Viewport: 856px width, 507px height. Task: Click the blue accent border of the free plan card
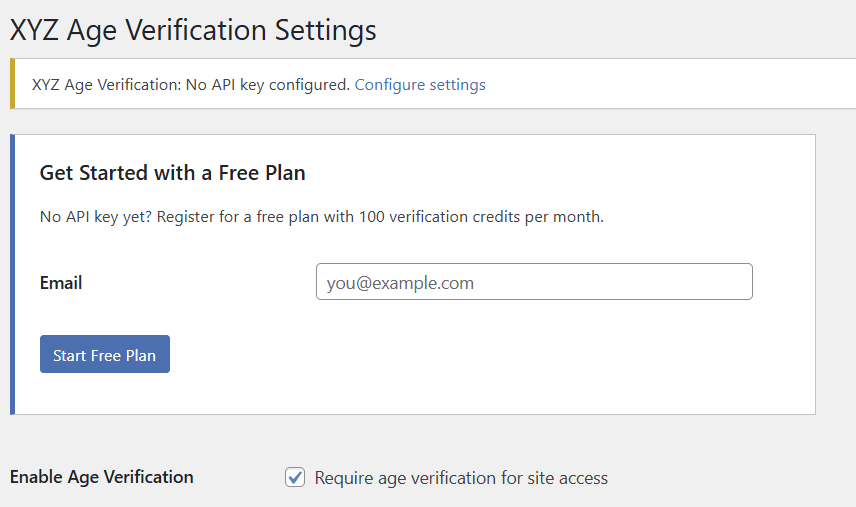[12, 274]
